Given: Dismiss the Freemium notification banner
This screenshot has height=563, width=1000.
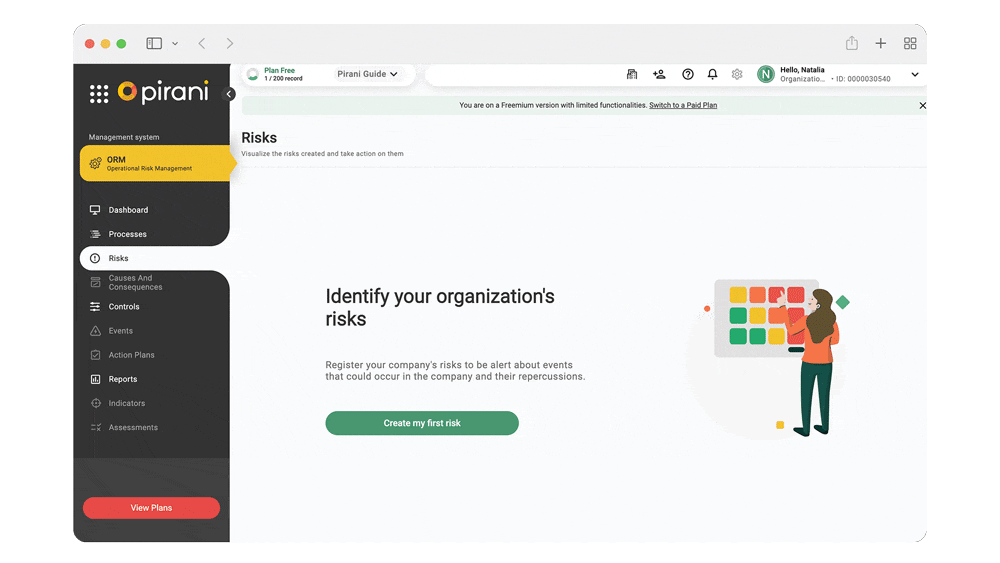Looking at the screenshot, I should point(922,105).
